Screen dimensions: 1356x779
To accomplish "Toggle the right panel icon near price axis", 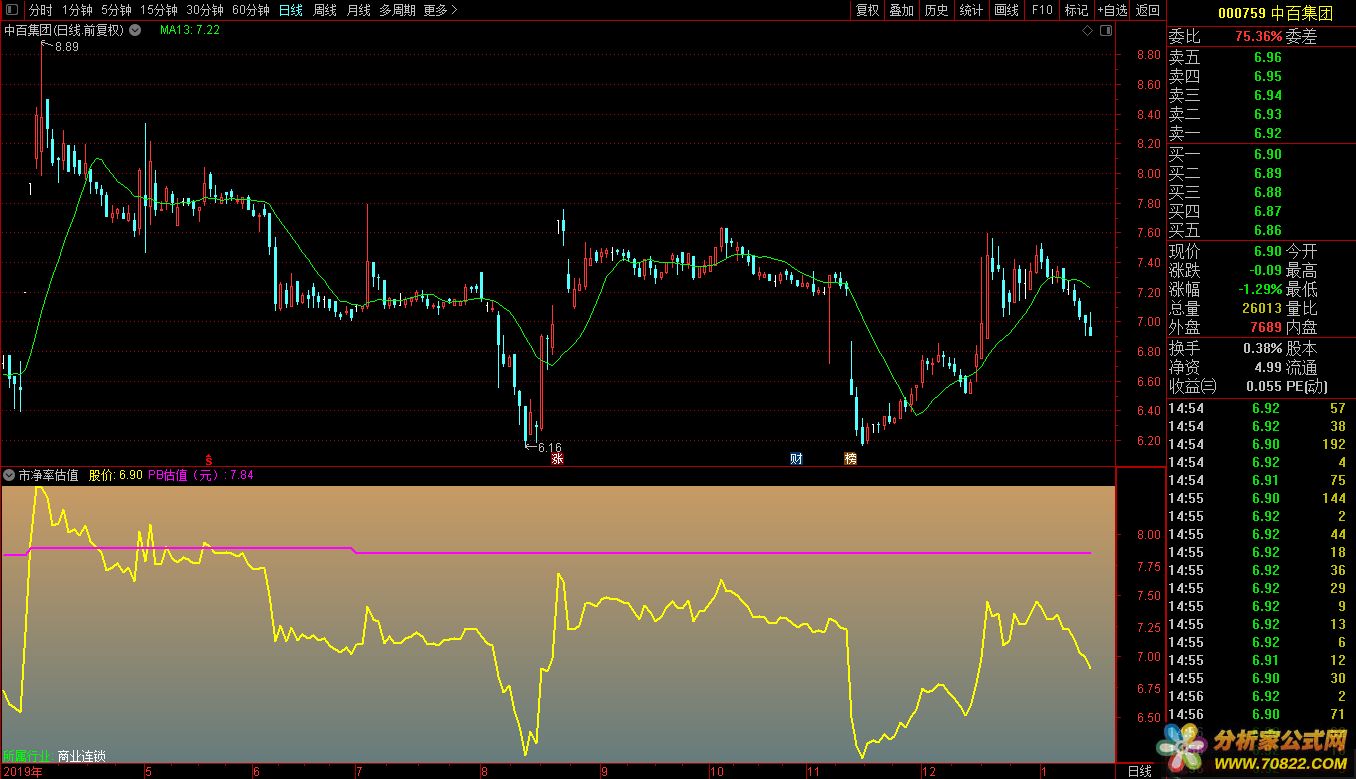I will (1105, 31).
